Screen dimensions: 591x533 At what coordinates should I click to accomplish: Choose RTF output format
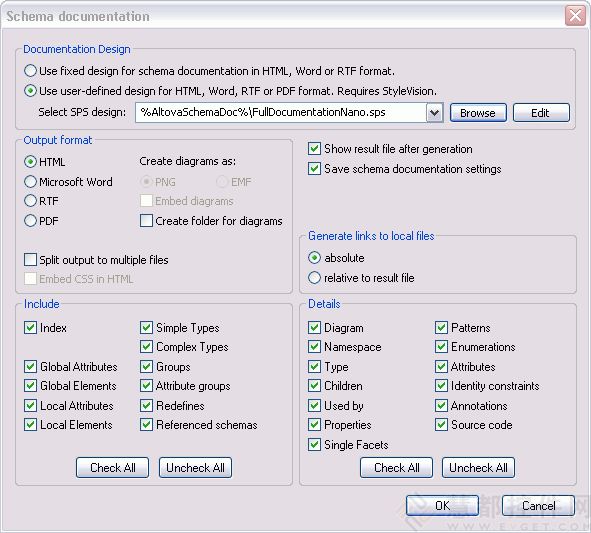click(x=30, y=201)
